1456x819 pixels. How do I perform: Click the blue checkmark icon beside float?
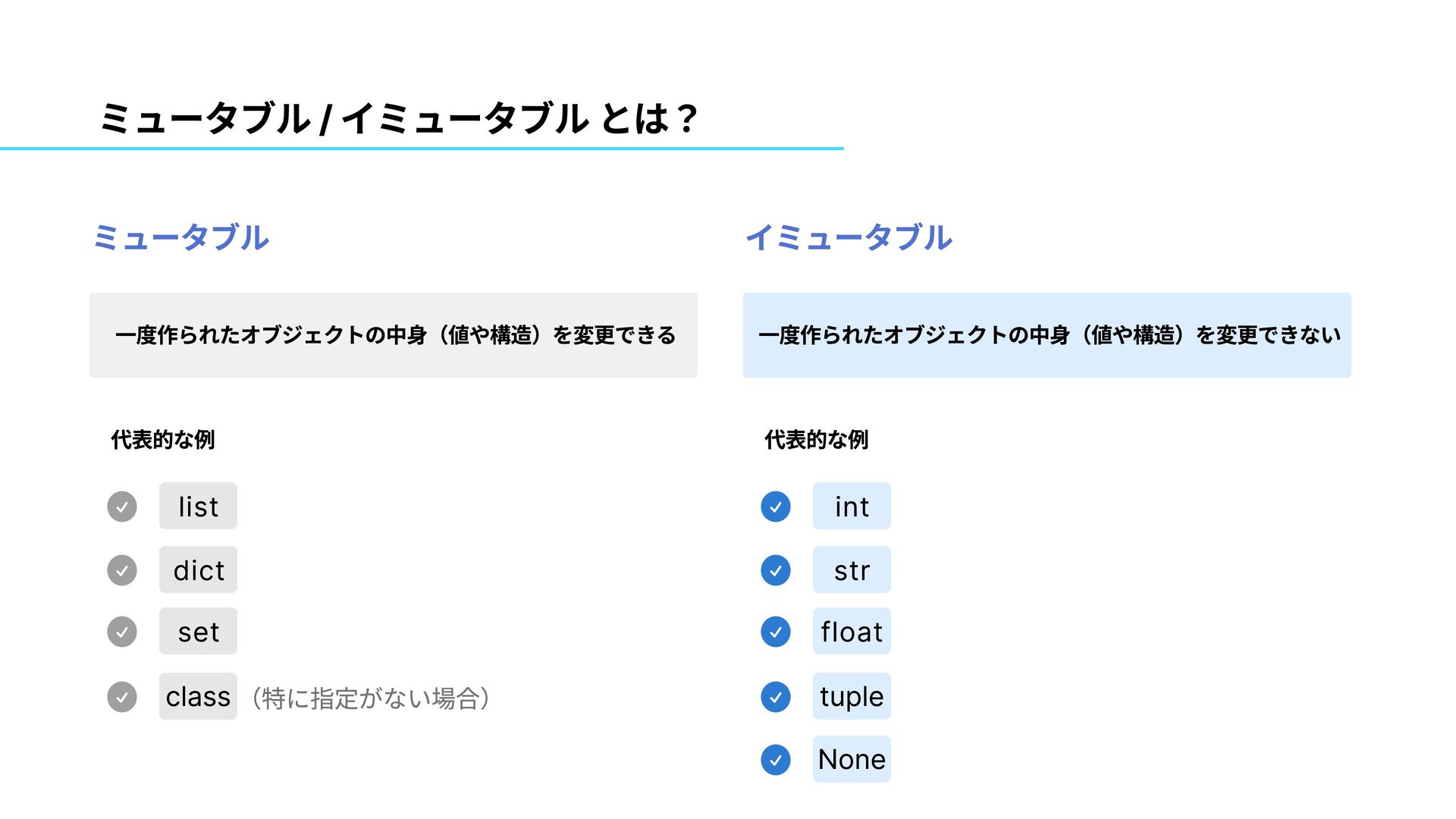pyautogui.click(x=776, y=632)
